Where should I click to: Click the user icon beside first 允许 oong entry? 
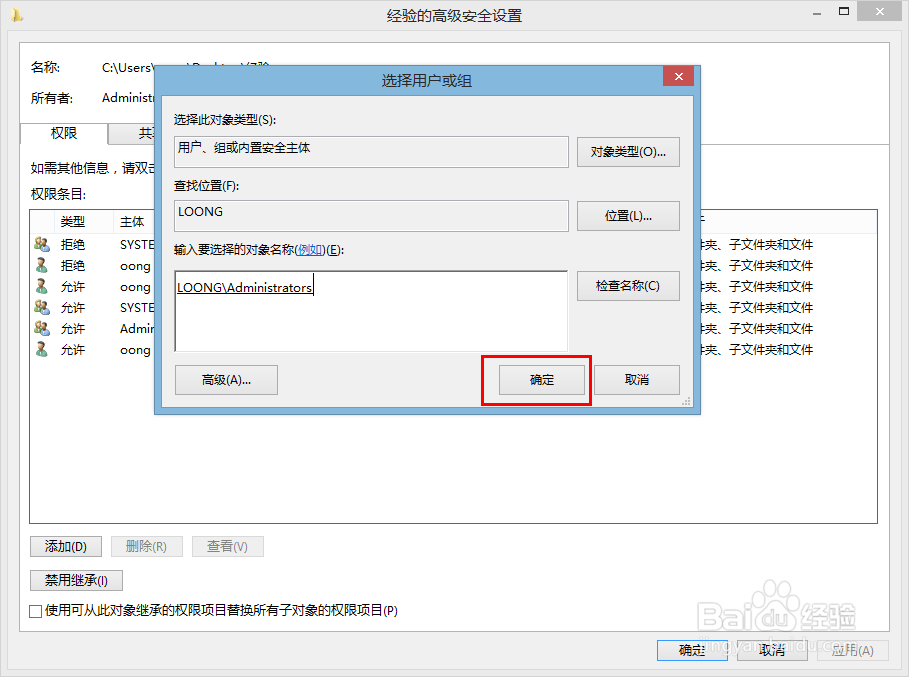point(40,286)
